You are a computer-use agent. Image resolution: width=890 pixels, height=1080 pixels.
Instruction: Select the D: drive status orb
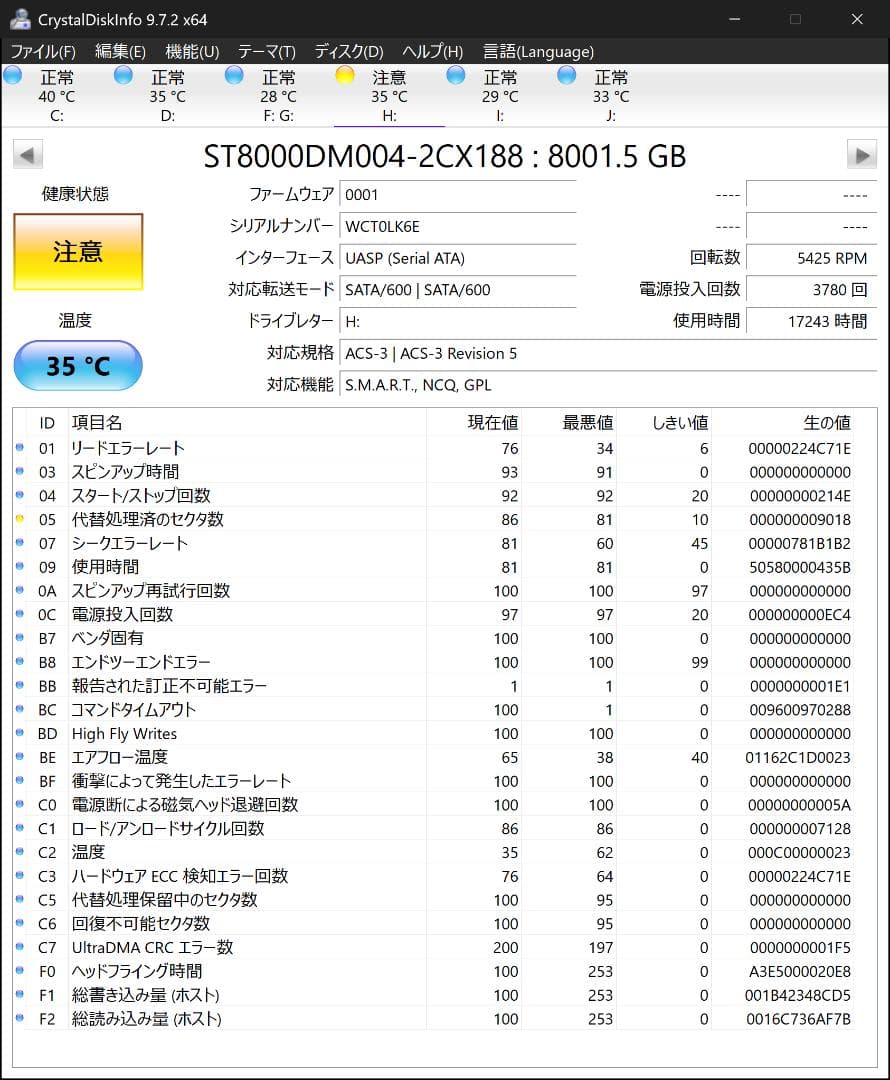click(x=123, y=75)
